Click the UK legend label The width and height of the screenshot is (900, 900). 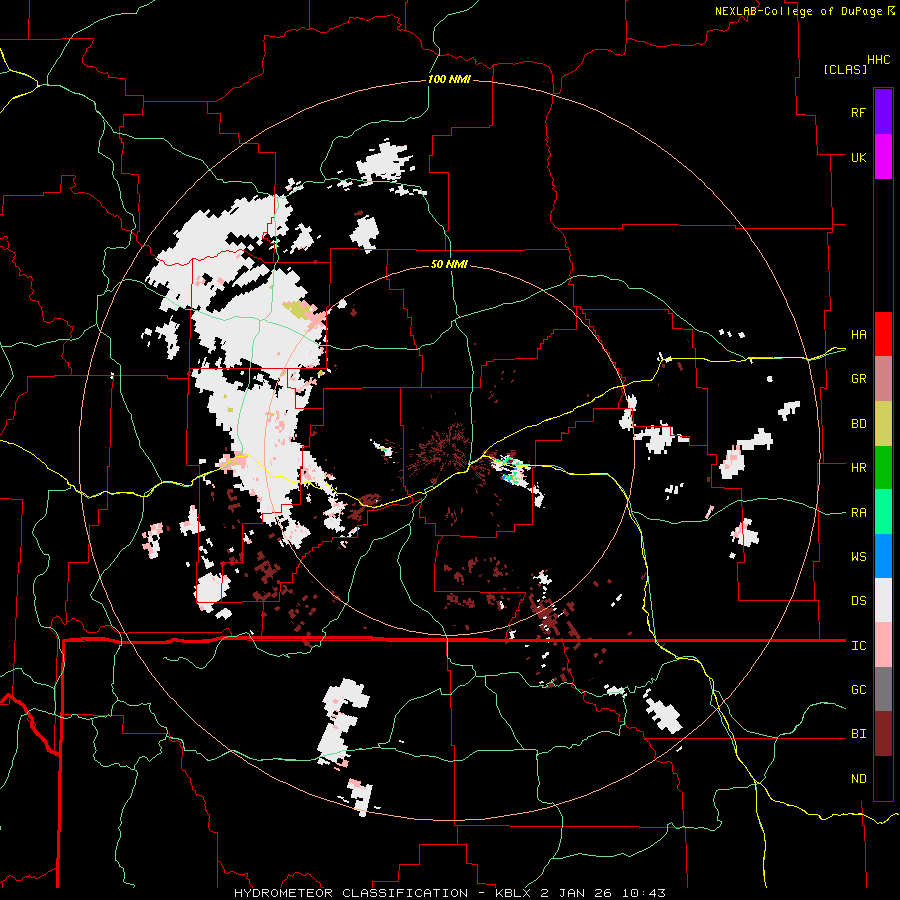coord(858,157)
